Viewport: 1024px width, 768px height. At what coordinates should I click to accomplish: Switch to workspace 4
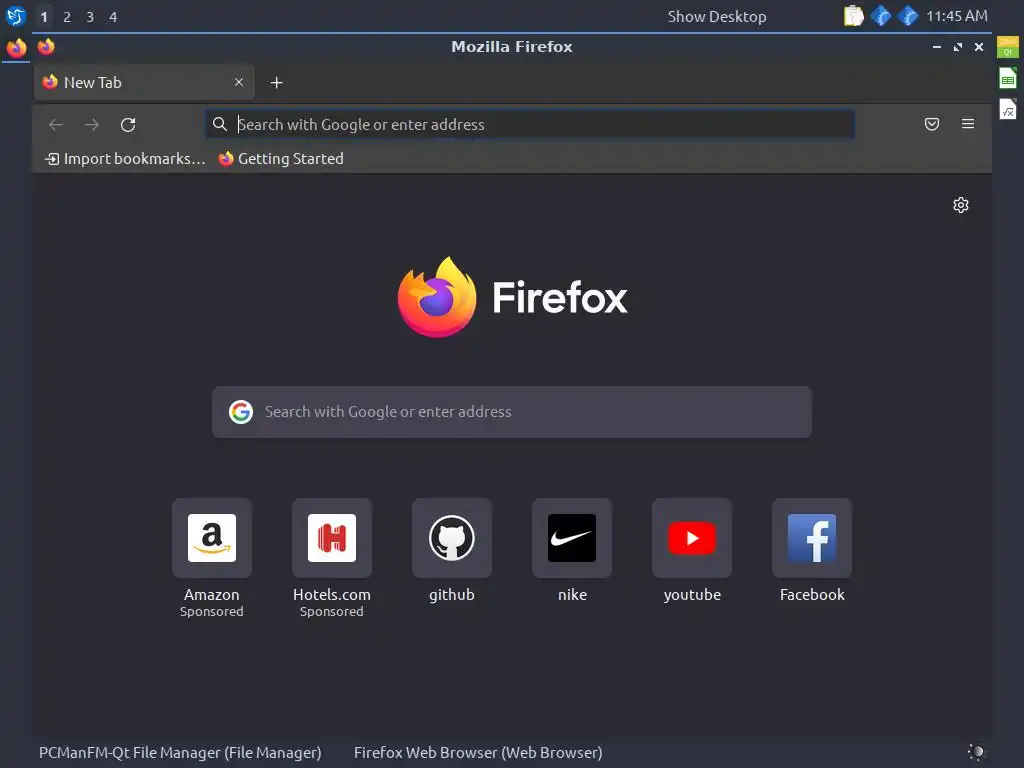pos(113,17)
